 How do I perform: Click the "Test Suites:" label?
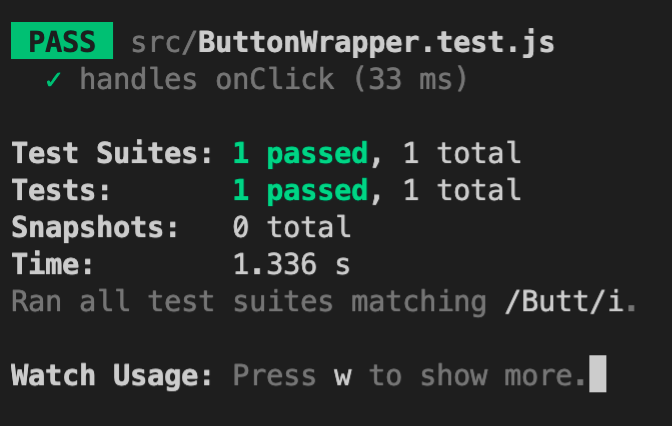click(112, 154)
